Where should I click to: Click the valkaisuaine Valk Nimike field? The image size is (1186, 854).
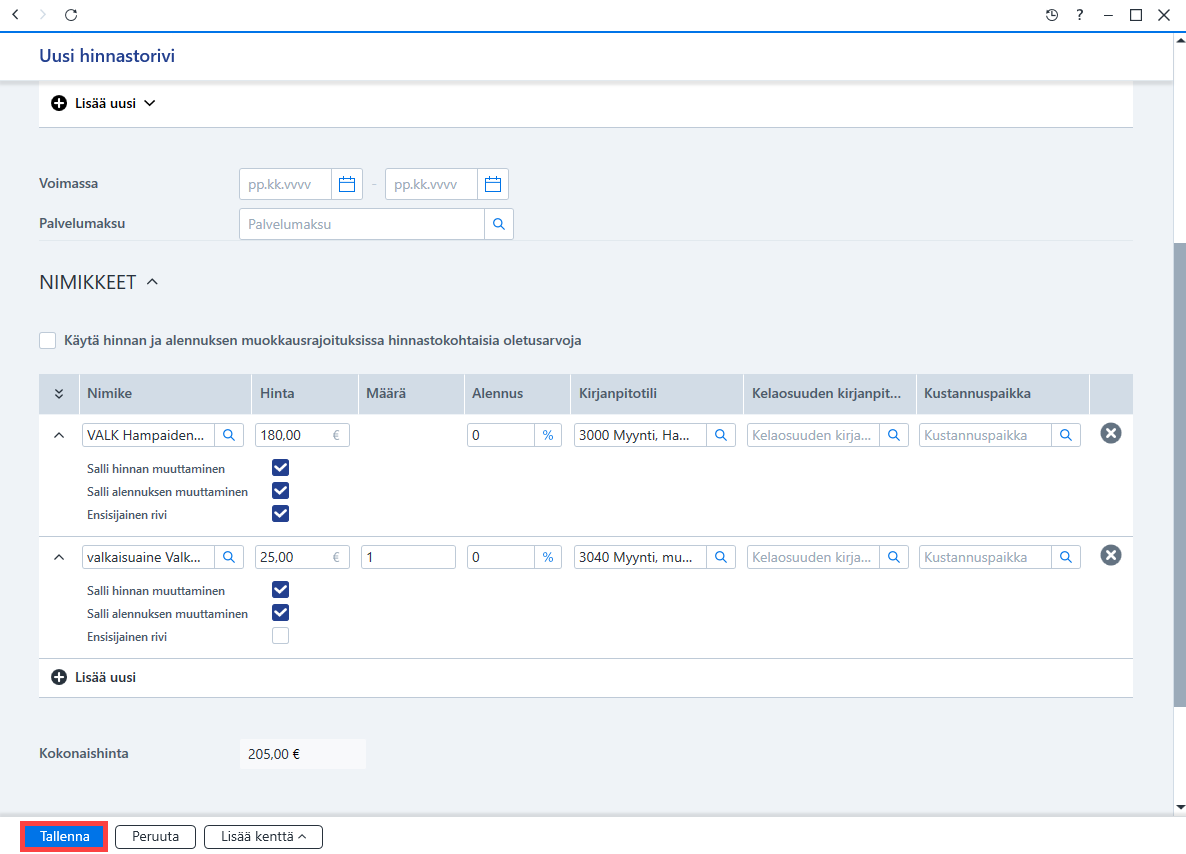(x=148, y=557)
